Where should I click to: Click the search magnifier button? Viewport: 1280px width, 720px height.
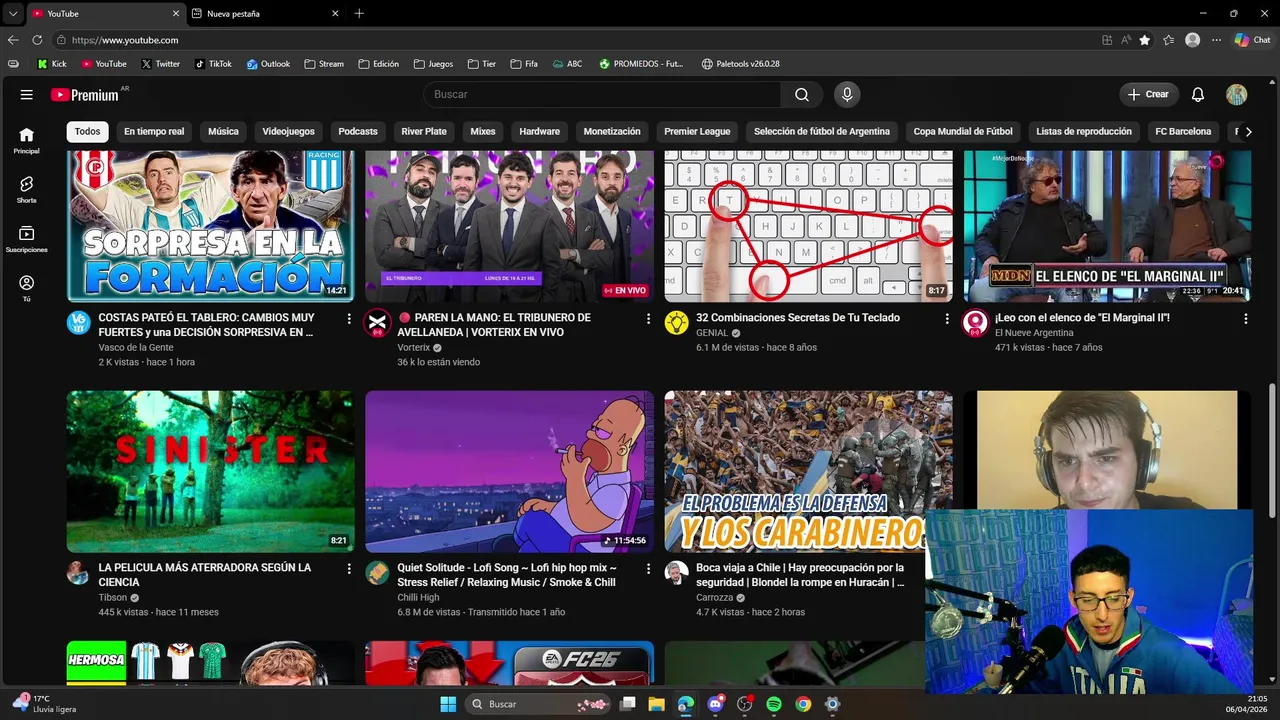tap(802, 94)
